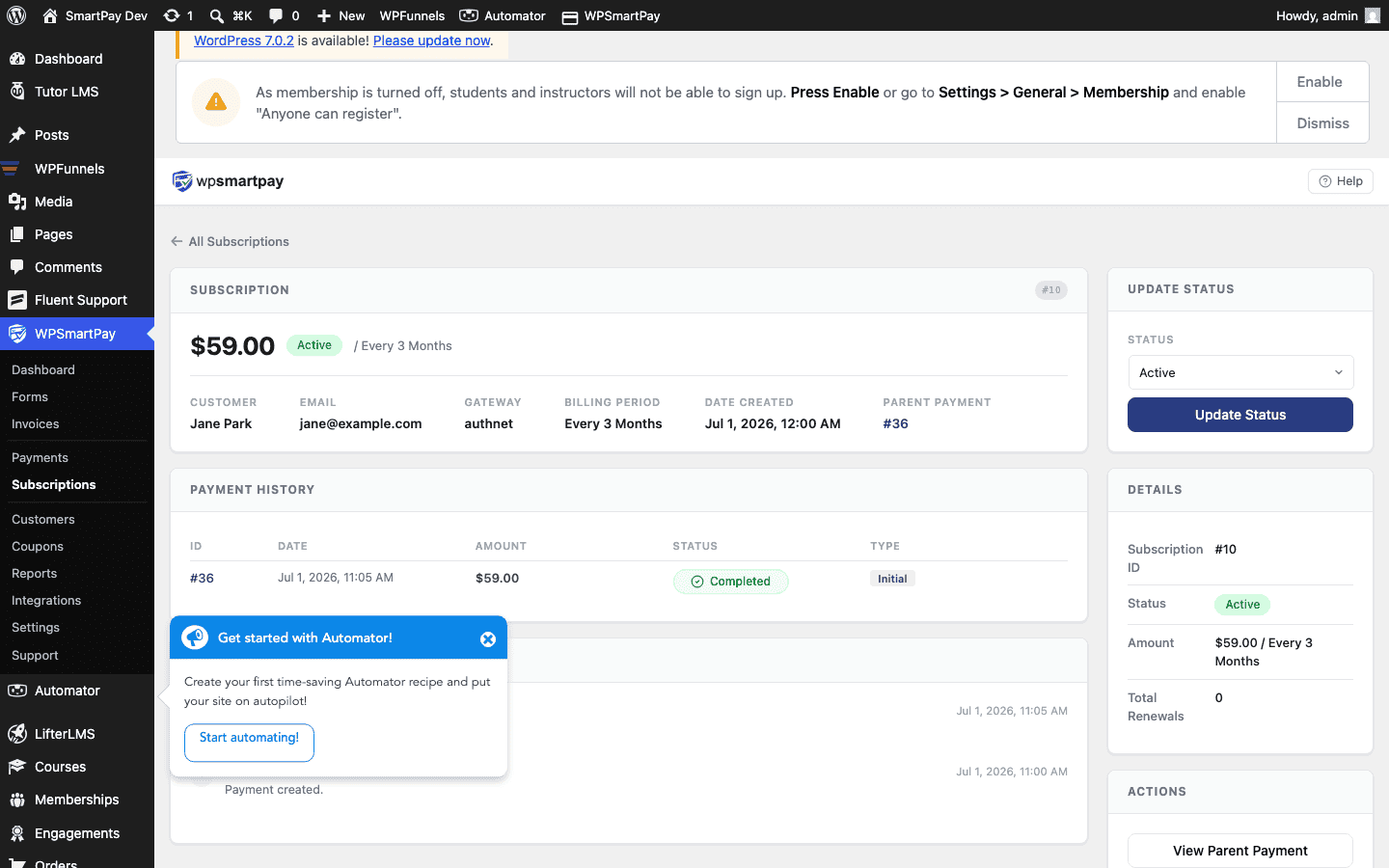
Task: Open the Pages sidebar icon
Action: [x=17, y=234]
